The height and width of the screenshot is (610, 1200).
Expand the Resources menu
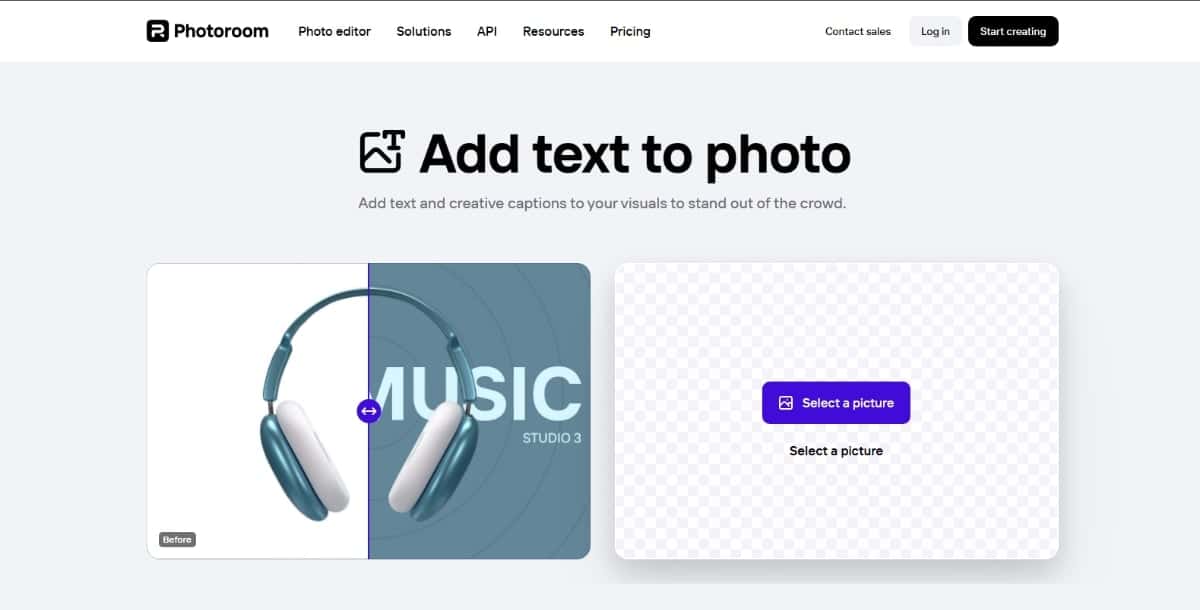coord(553,31)
